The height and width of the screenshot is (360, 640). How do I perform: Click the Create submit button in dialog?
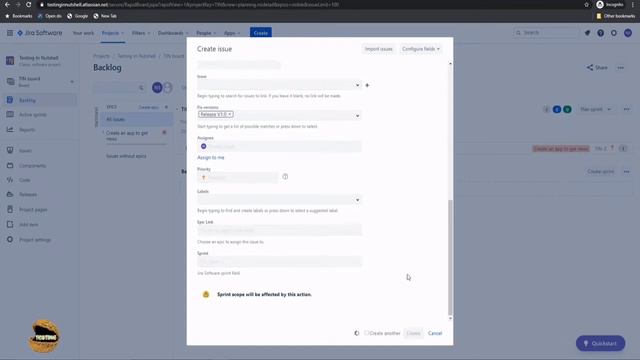click(x=413, y=333)
